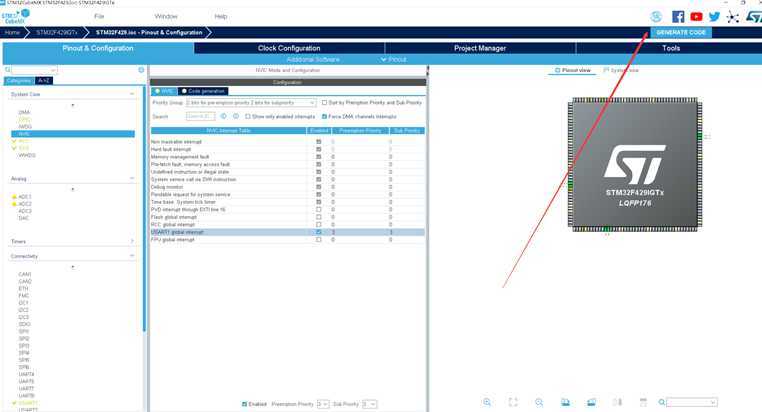The image size is (762, 412).
Task: Open Additional Software
Action: point(313,59)
